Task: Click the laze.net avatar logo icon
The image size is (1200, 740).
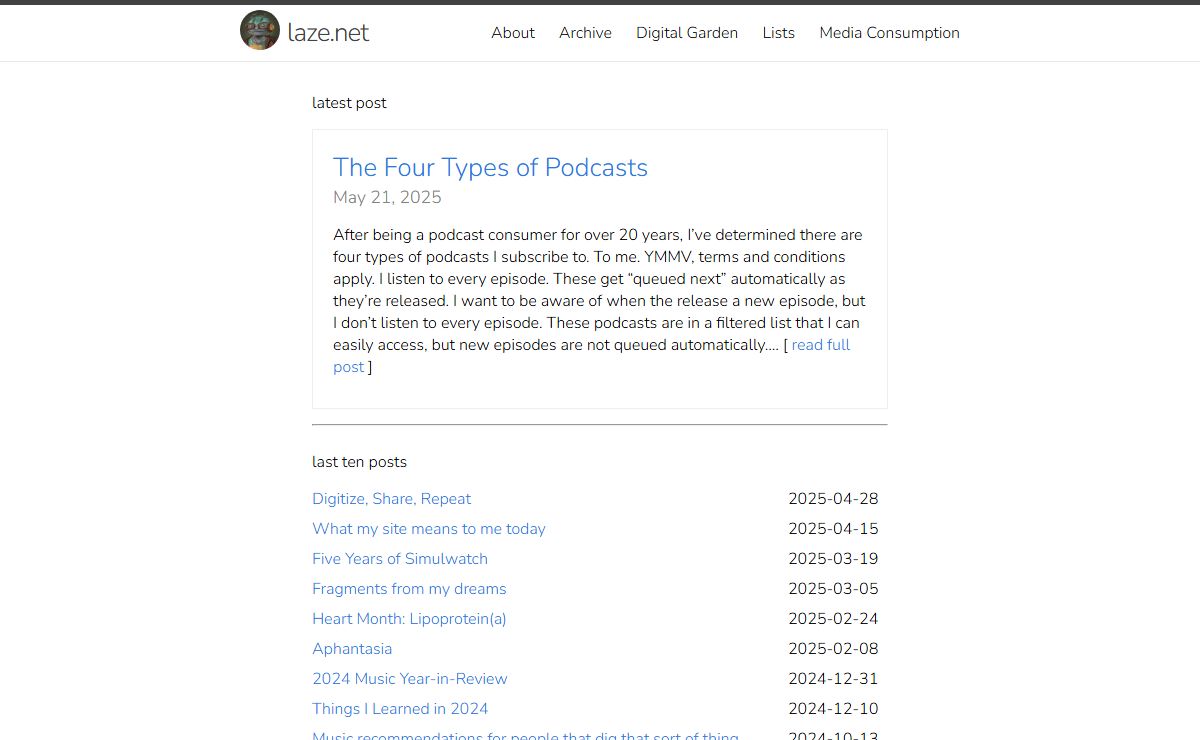Action: click(260, 30)
